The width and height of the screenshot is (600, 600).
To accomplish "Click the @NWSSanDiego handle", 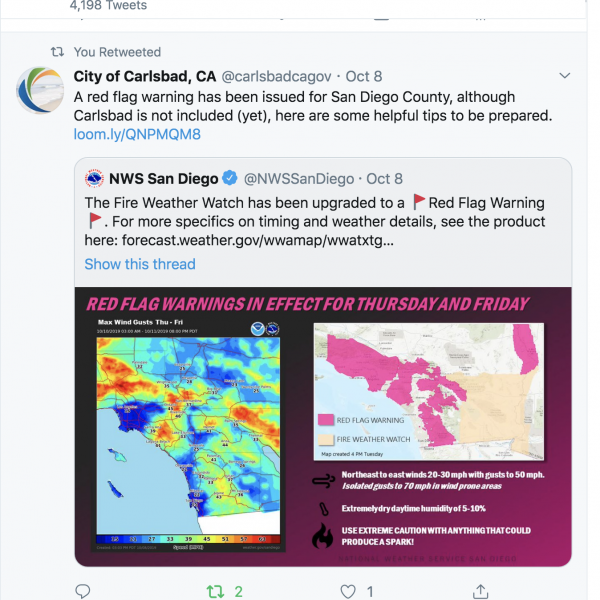I will coord(299,179).
